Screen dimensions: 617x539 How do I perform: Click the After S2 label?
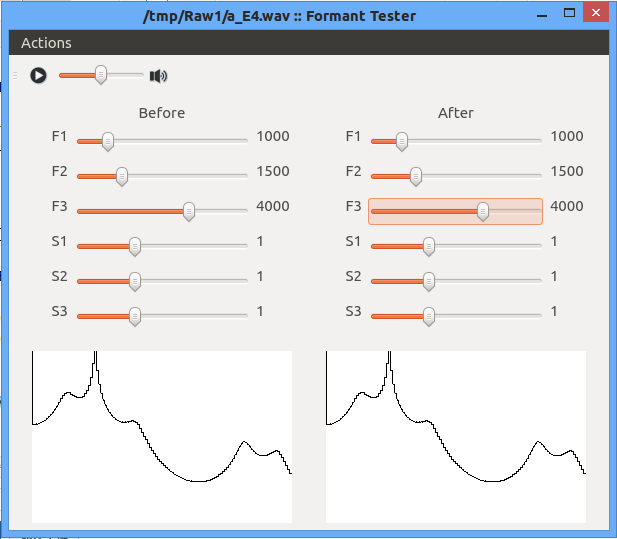(x=353, y=276)
